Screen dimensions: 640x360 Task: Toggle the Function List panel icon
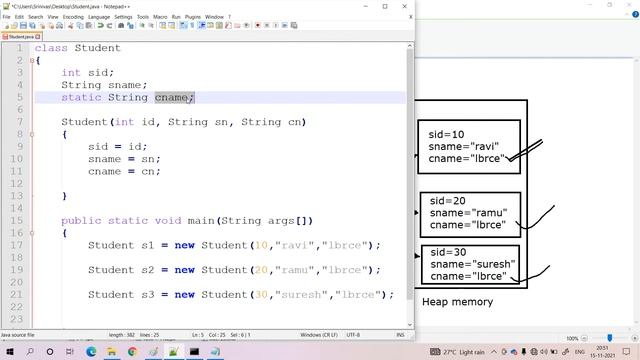[228, 25]
